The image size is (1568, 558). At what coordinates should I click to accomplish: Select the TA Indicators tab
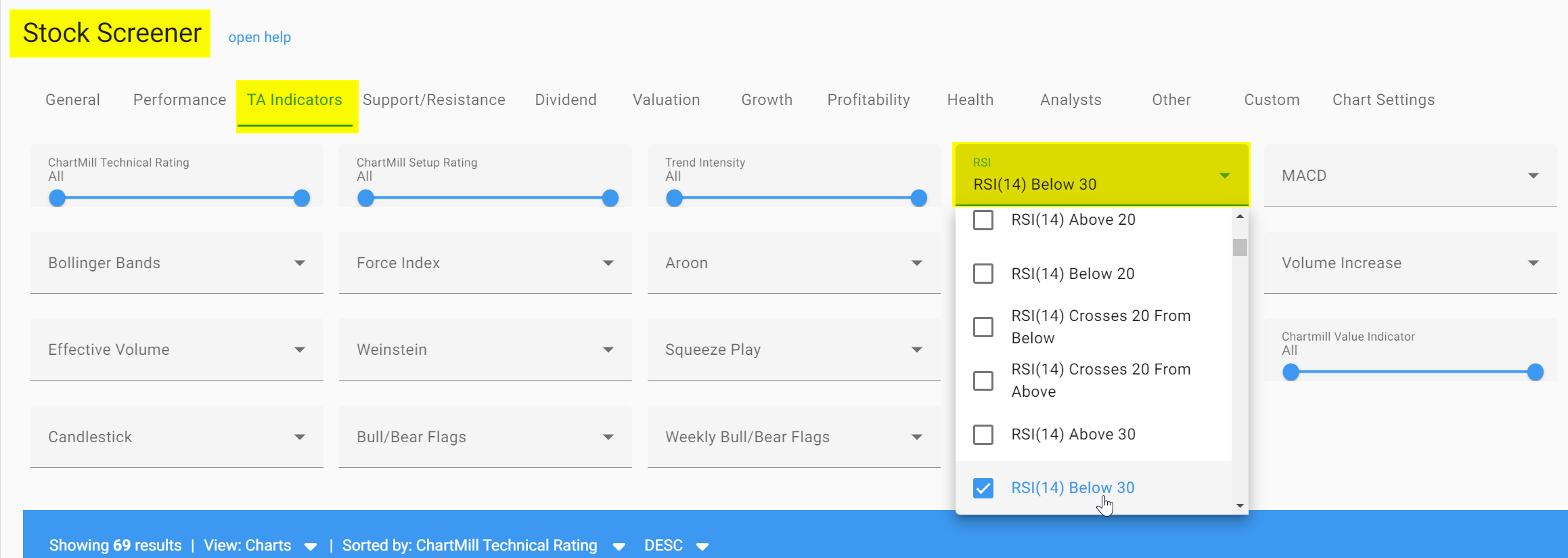click(x=294, y=100)
